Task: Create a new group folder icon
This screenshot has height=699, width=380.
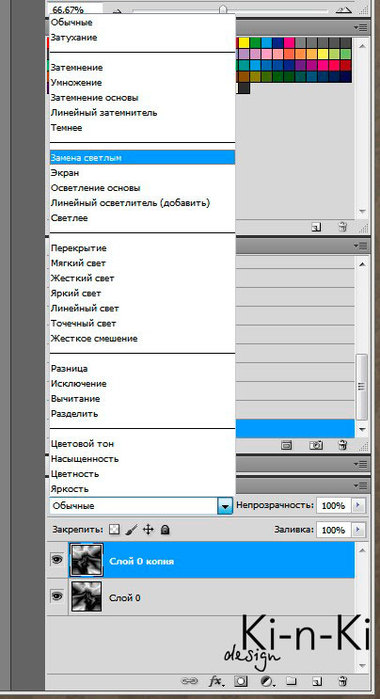Action: [x=292, y=681]
